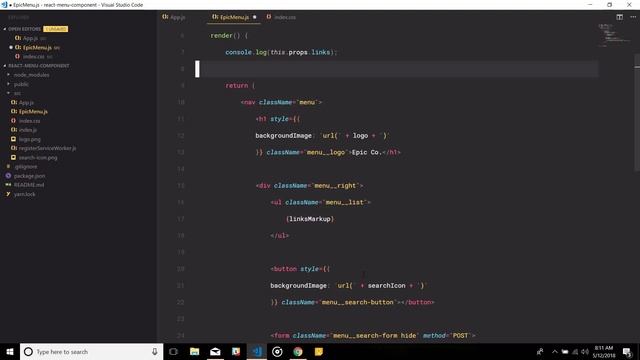The height and width of the screenshot is (360, 640).
Task: Click the VS Code taskbar icon
Action: 257,351
